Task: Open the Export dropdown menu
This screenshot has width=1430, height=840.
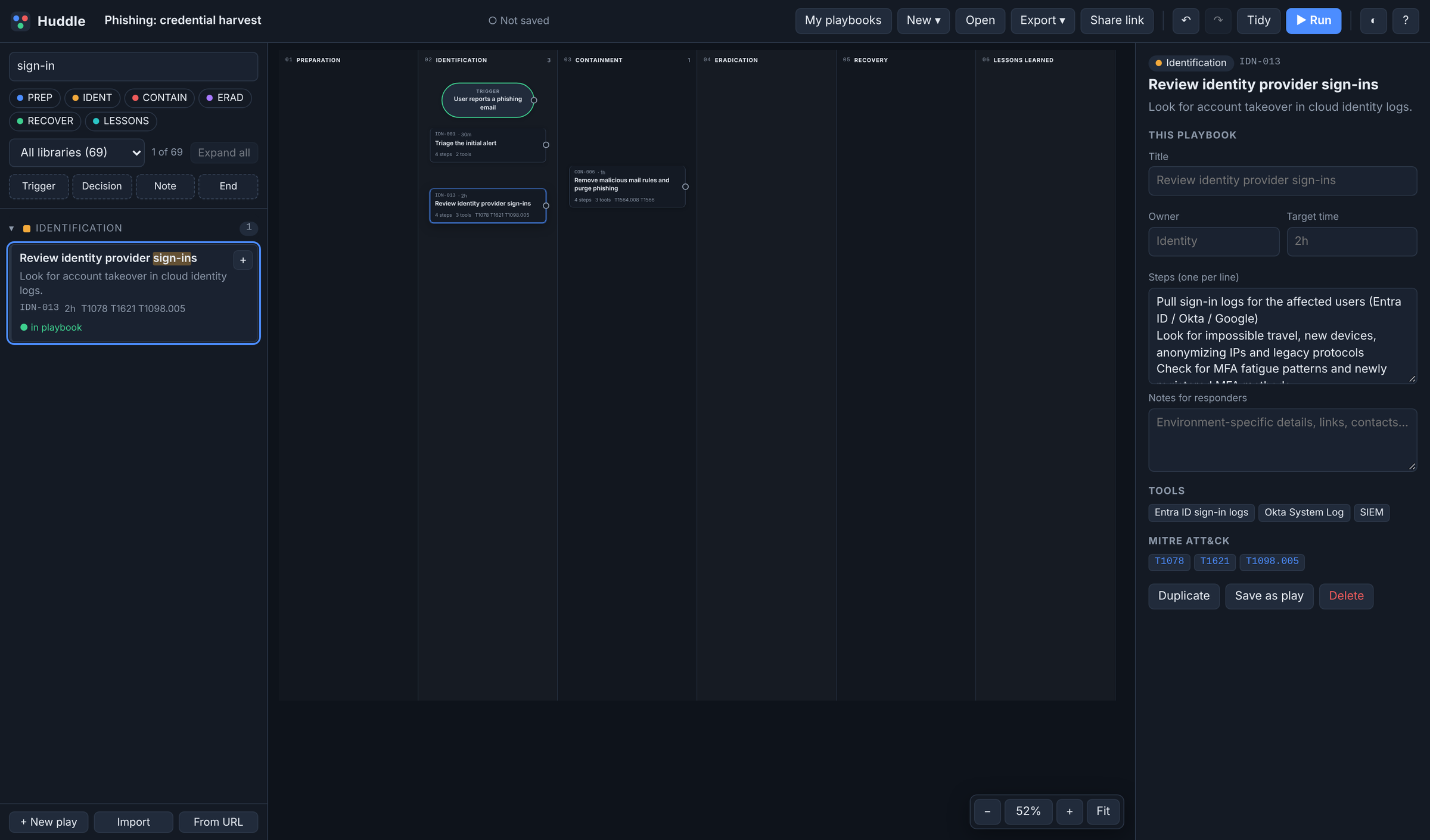Action: click(1043, 21)
